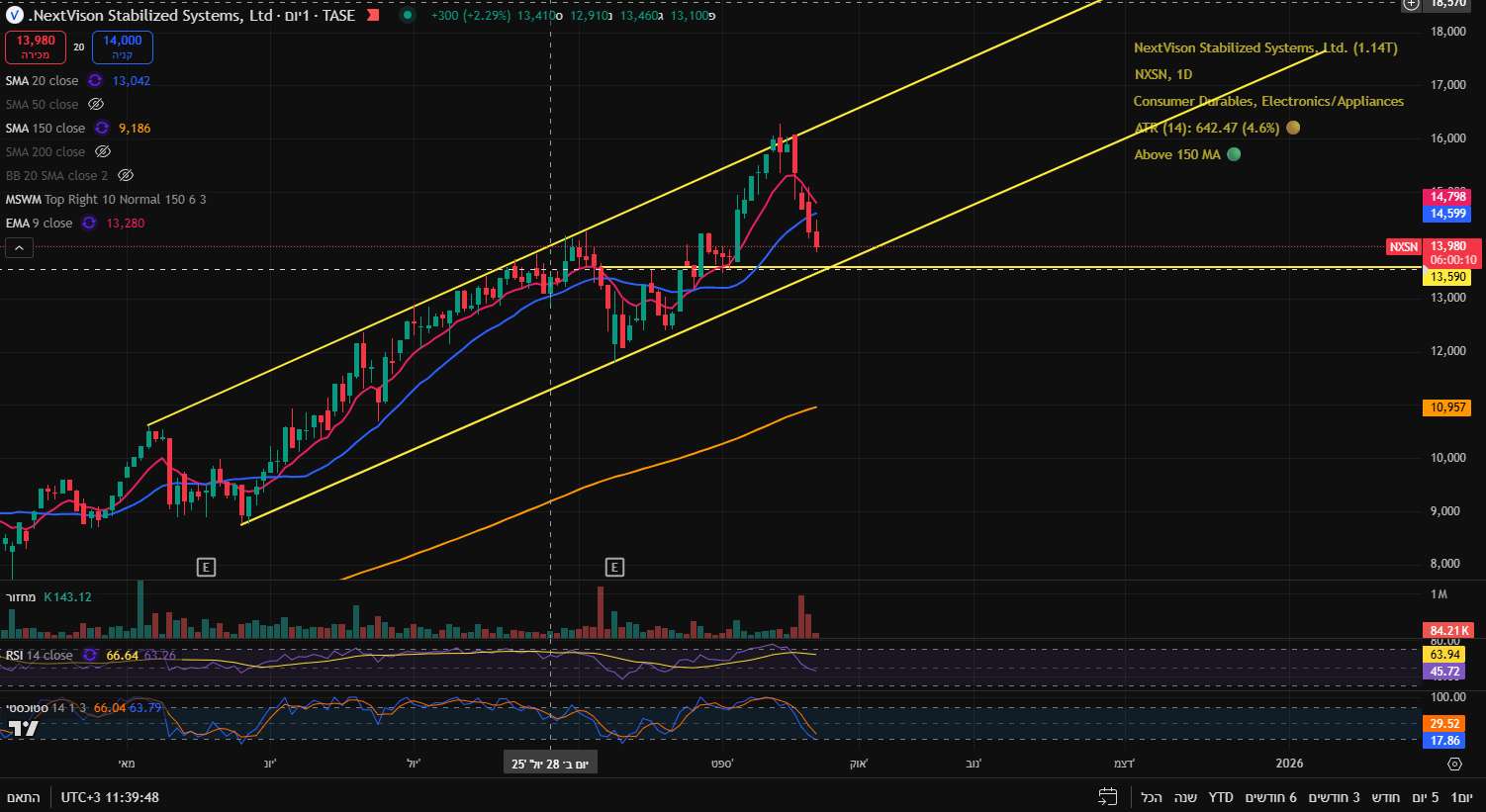Select the 5 יום date range

1425,797
